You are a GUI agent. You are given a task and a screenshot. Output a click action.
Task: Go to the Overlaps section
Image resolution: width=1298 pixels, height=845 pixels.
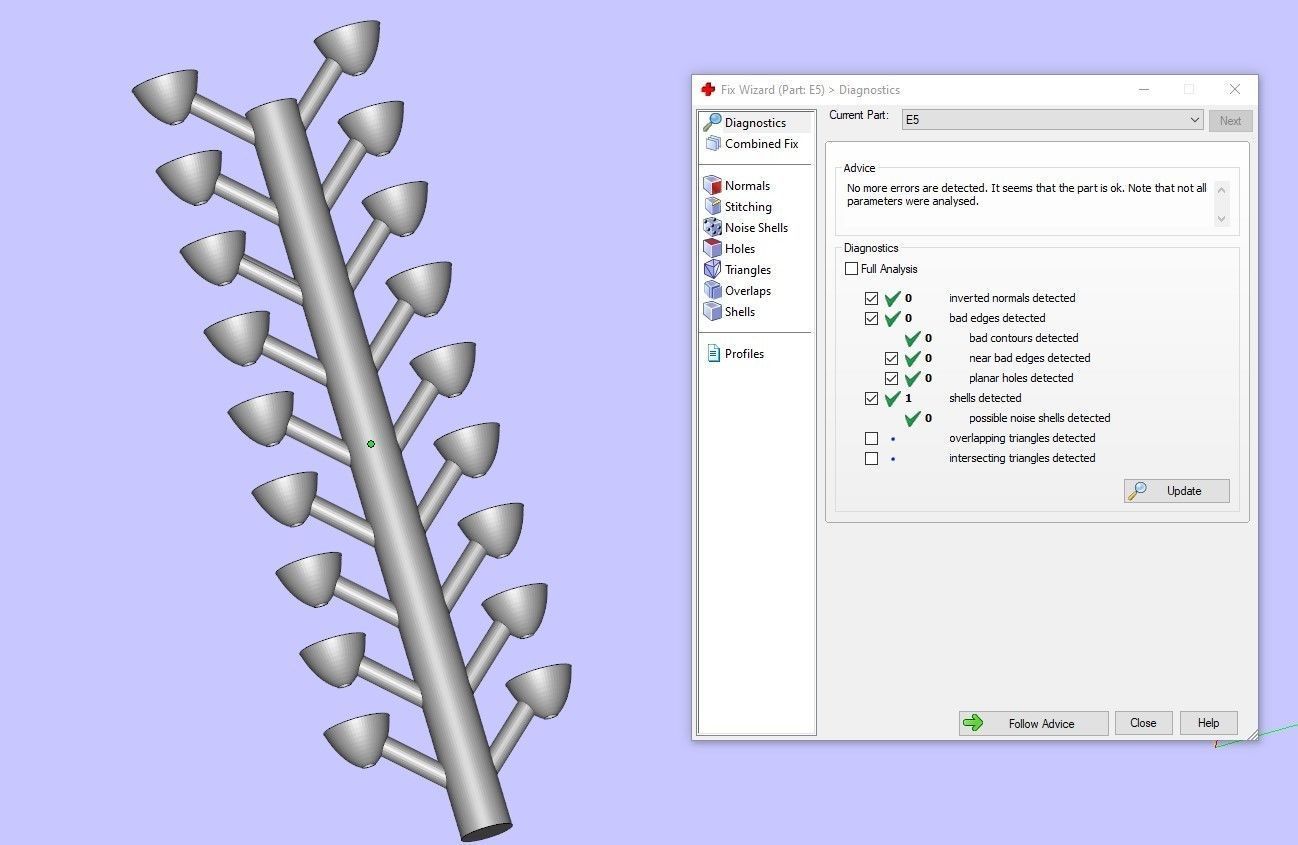point(747,290)
